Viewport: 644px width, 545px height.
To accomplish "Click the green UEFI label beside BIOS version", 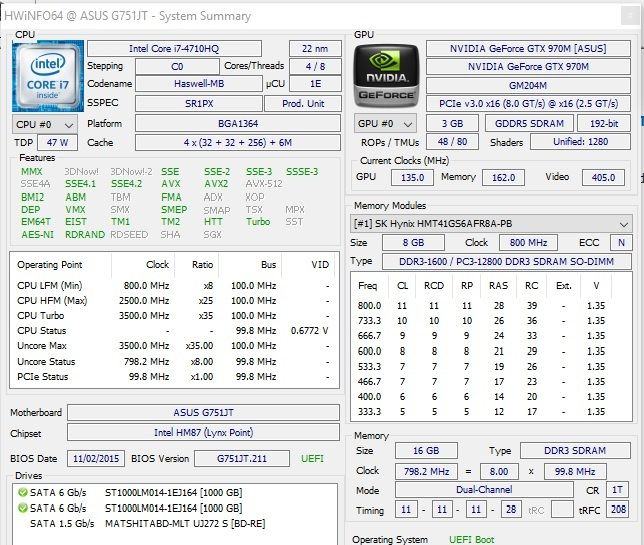I will [x=312, y=458].
